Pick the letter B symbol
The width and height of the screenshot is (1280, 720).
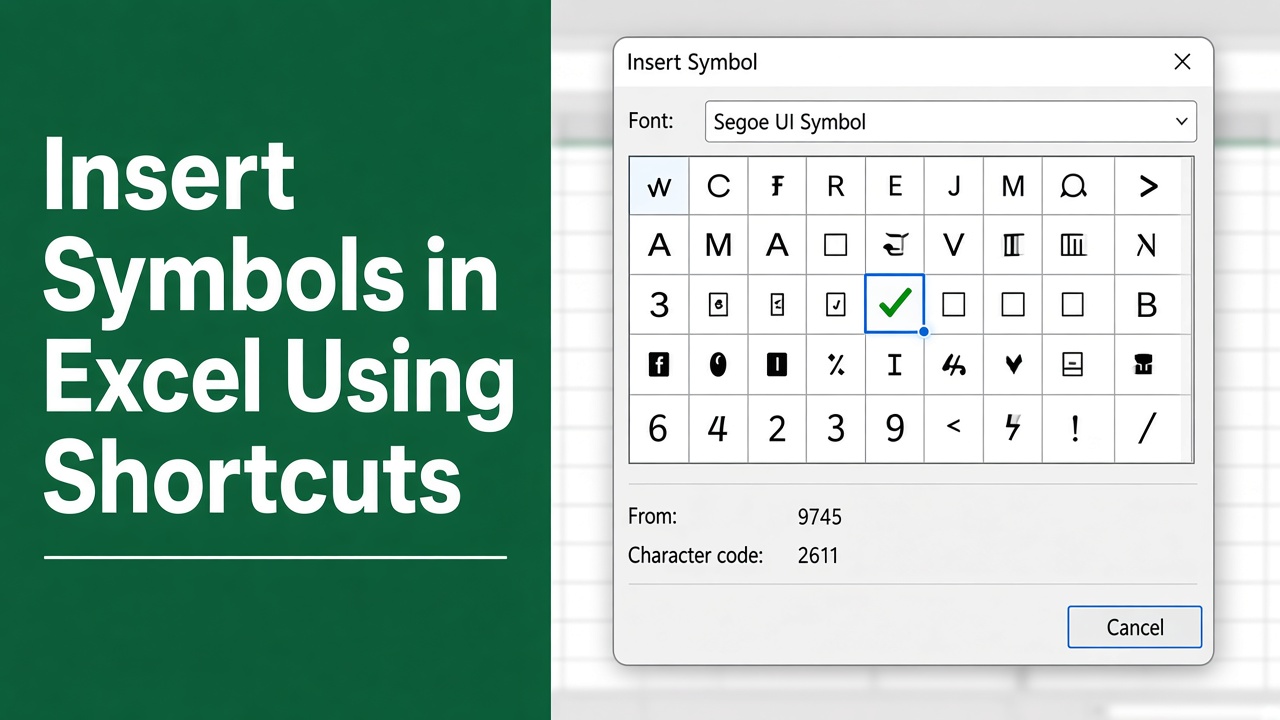tap(1148, 305)
